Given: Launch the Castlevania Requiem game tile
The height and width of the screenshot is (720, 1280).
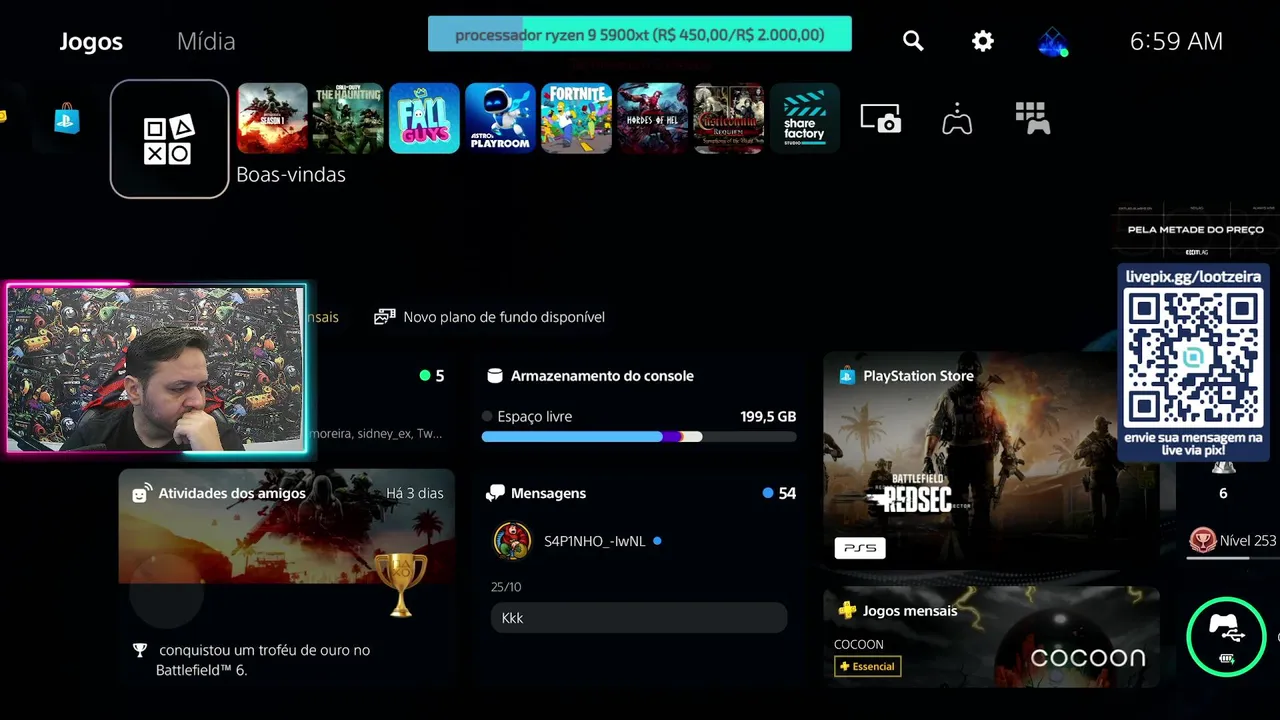Looking at the screenshot, I should [728, 118].
